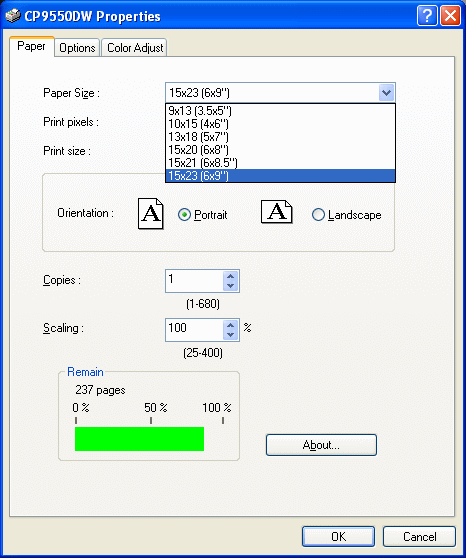Click the Scaling input field

coord(195,330)
